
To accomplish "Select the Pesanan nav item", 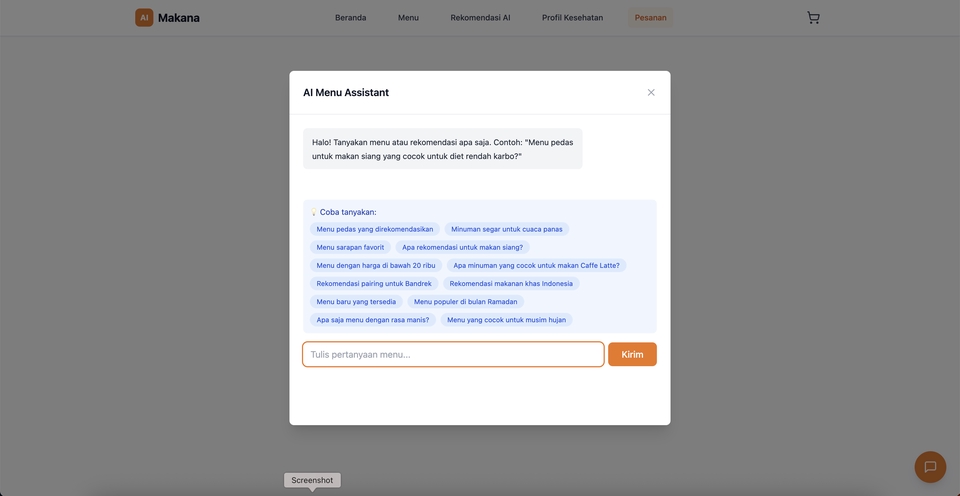I will point(650,17).
